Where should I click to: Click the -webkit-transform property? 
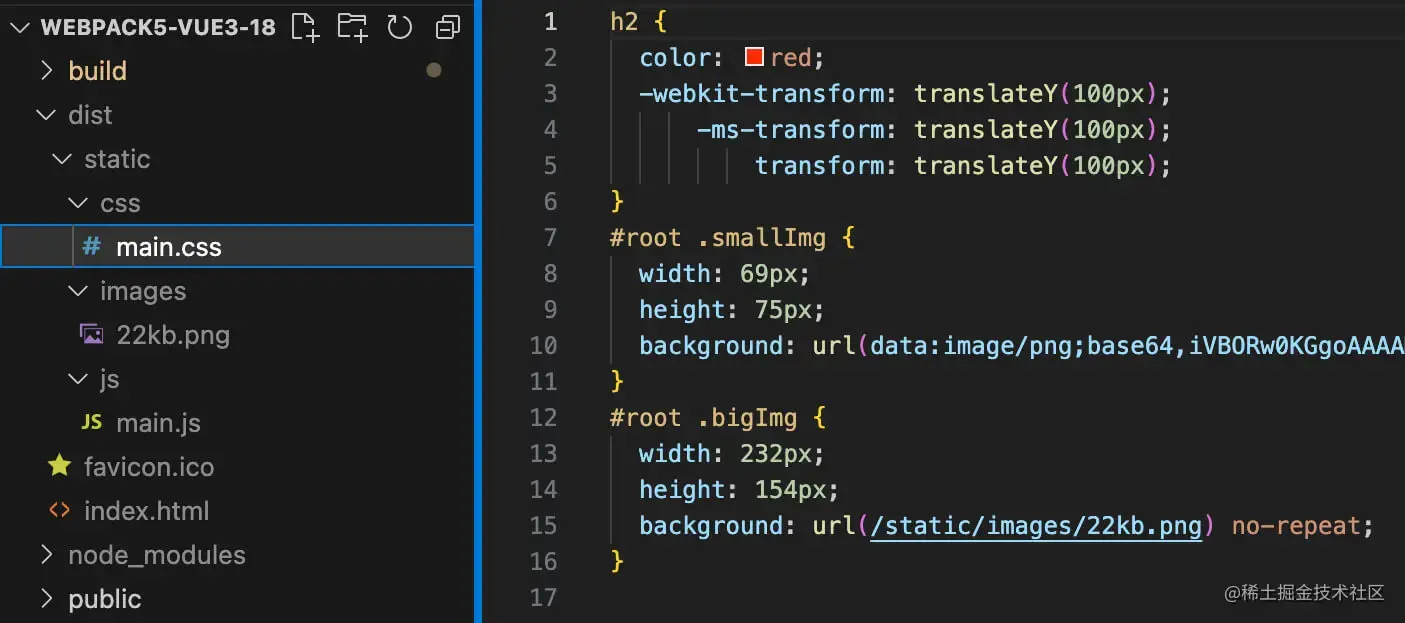(763, 94)
